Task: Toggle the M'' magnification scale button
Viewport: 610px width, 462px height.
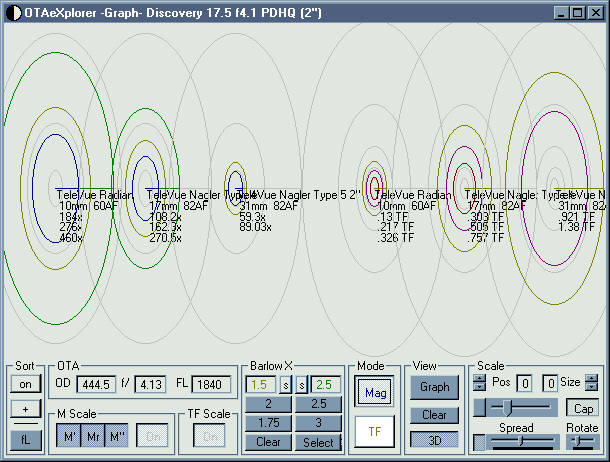Action: 117,436
